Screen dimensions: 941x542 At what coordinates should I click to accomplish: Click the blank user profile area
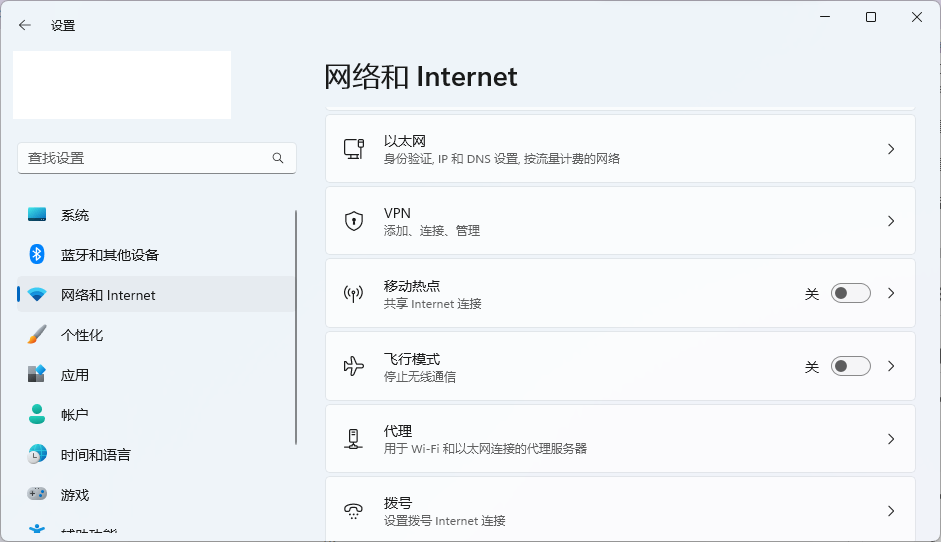click(122, 85)
